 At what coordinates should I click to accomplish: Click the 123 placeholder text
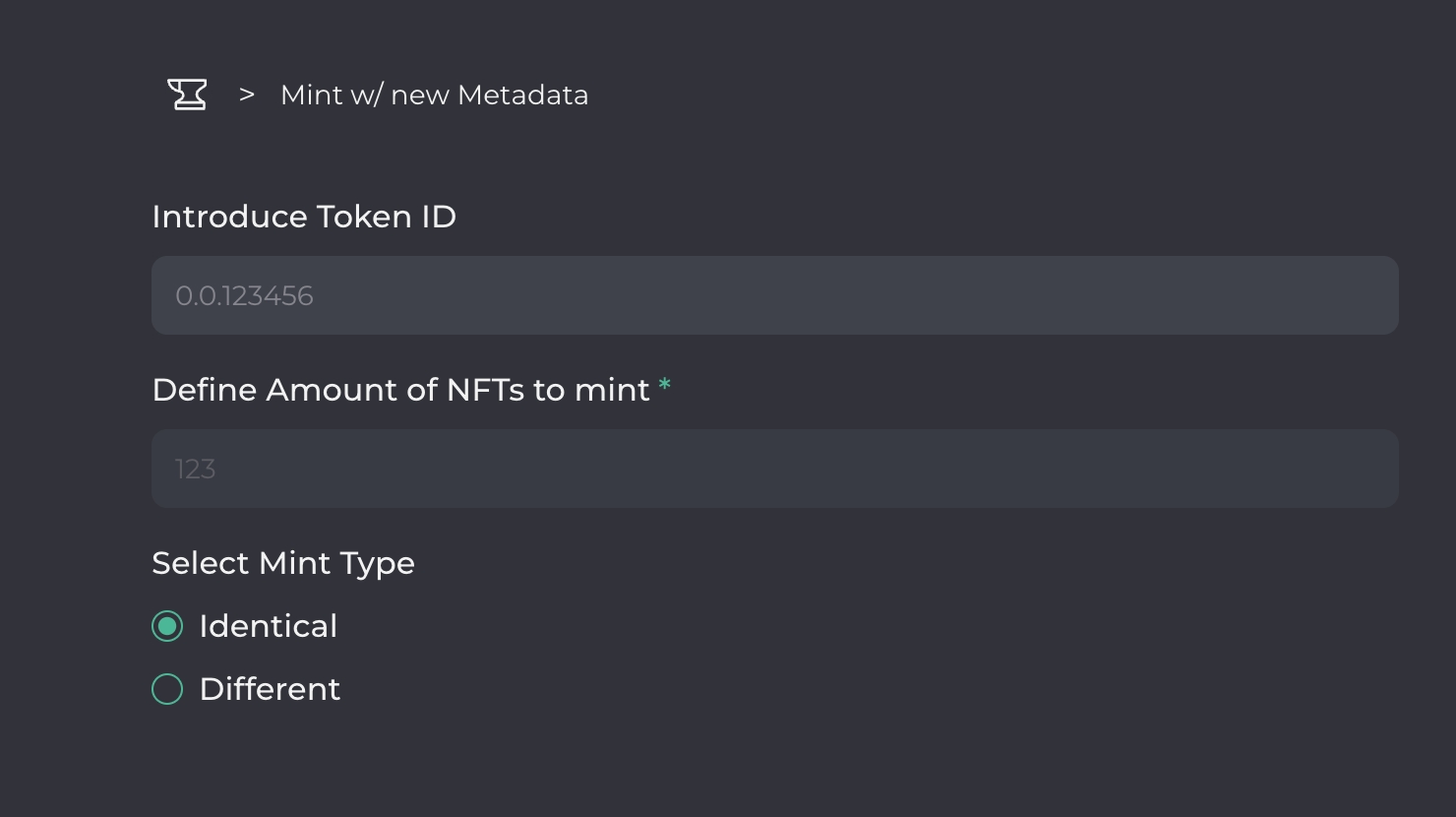point(195,470)
